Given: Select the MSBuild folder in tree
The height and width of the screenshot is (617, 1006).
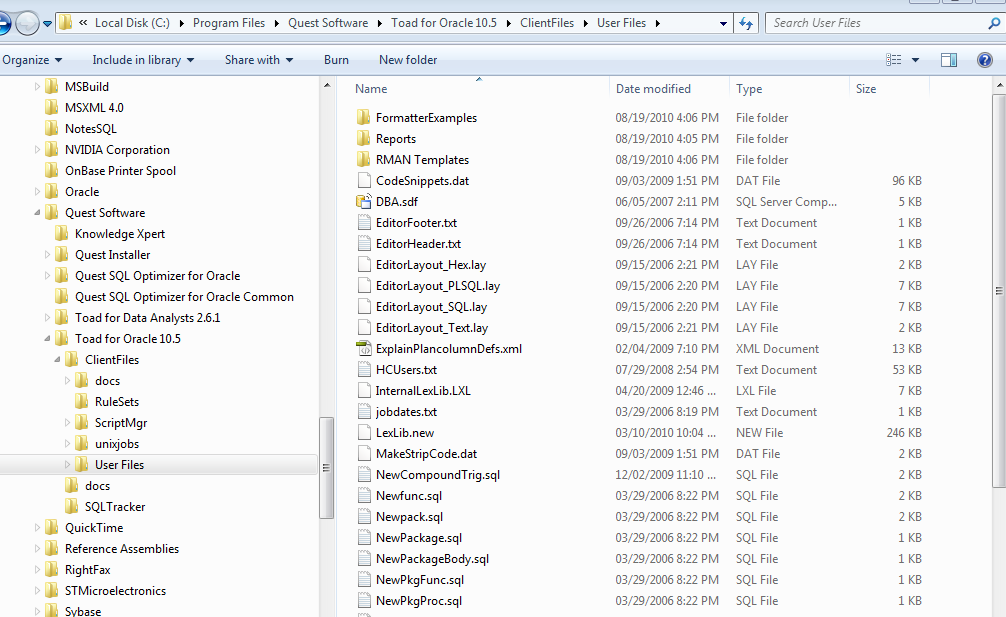Looking at the screenshot, I should (87, 87).
